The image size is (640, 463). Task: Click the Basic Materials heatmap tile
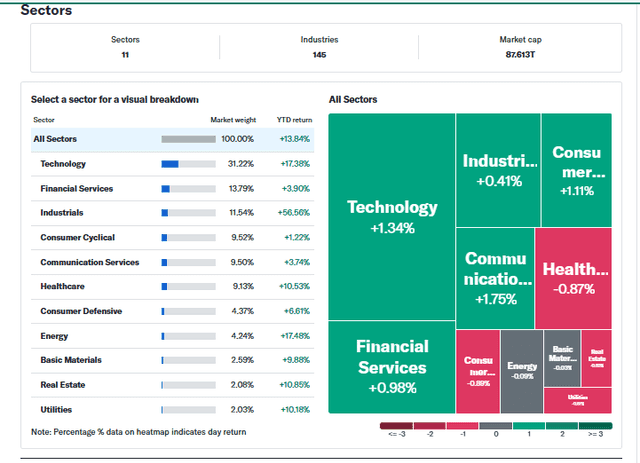[562, 358]
